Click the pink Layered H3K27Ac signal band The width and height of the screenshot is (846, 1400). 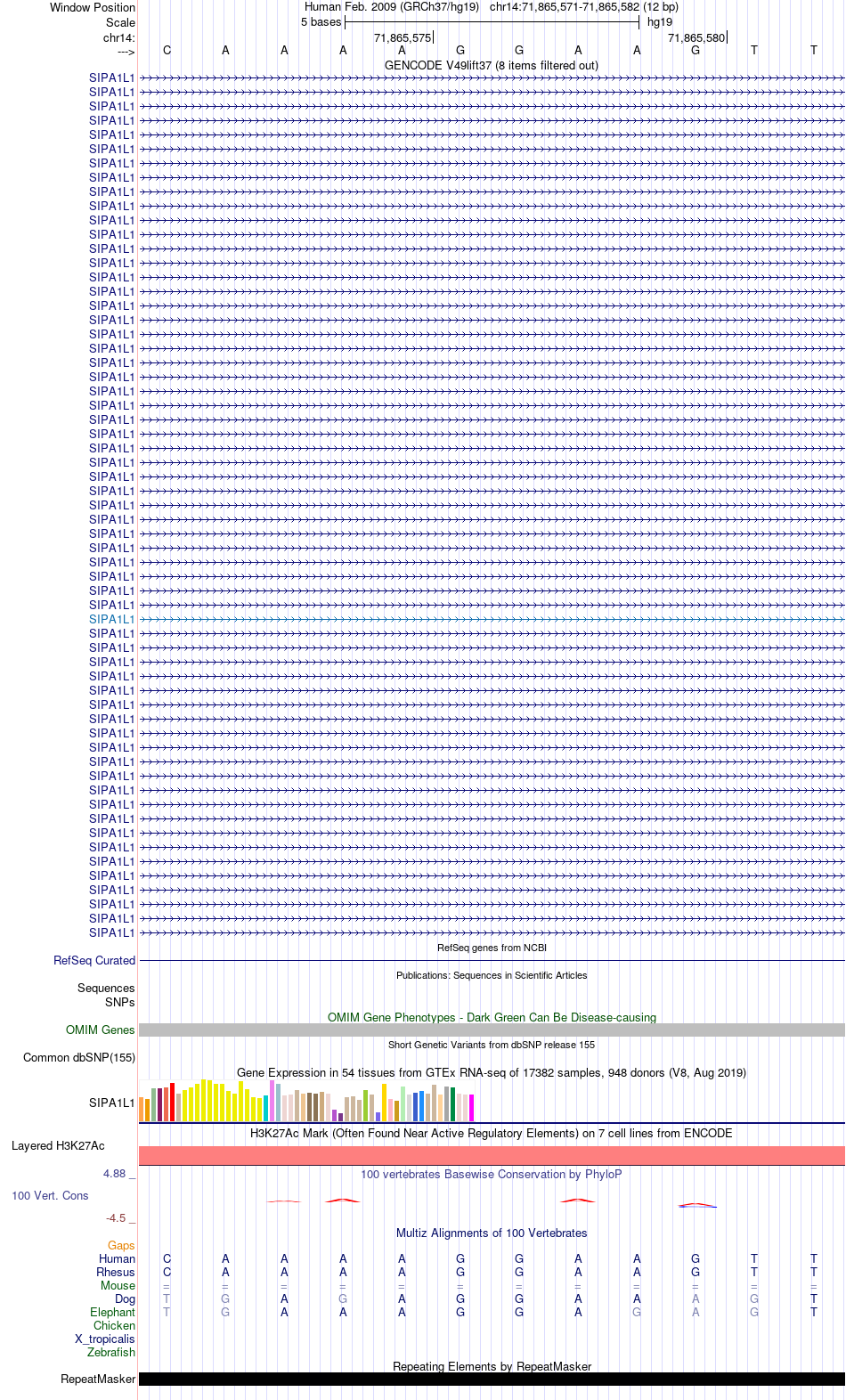tap(492, 1155)
